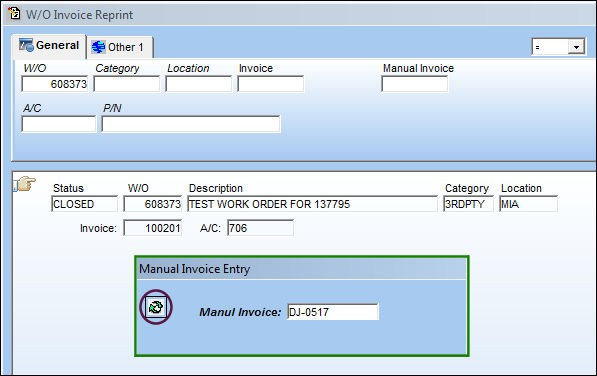Click the 3RDPTY category value
Image resolution: width=597 pixels, height=376 pixels.
tap(469, 204)
